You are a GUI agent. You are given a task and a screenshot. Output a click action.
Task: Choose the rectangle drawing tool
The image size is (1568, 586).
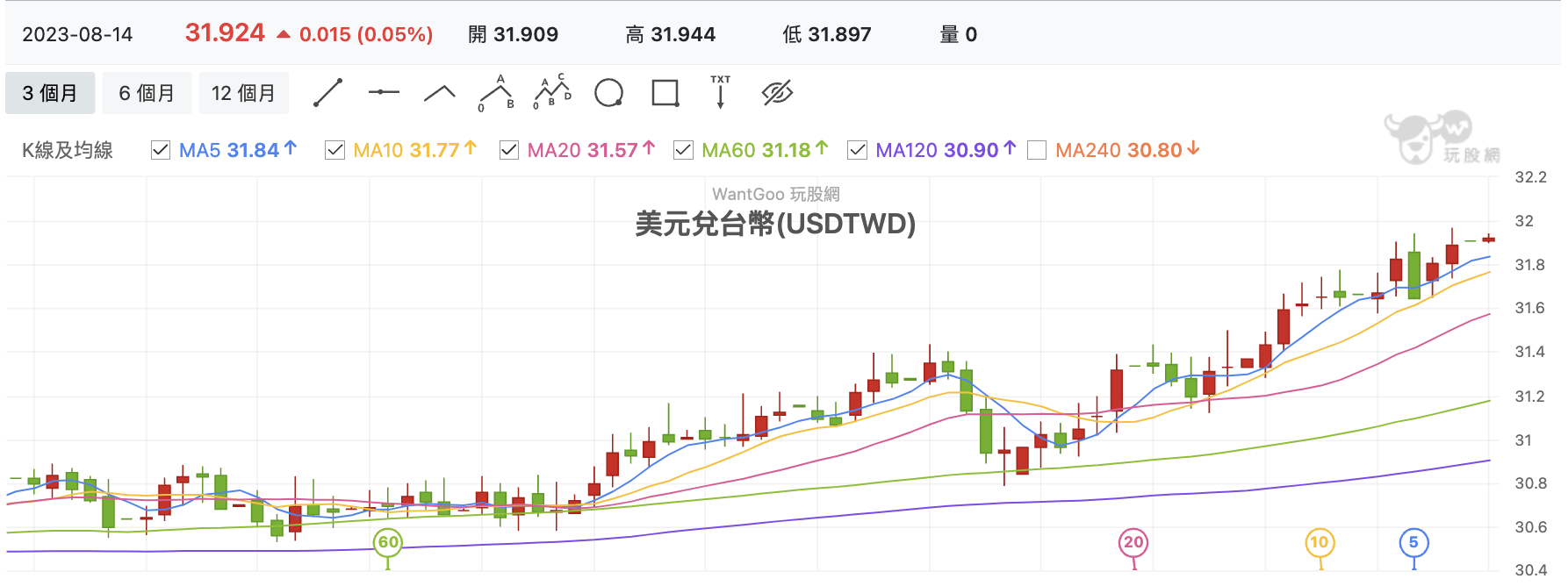coord(665,93)
